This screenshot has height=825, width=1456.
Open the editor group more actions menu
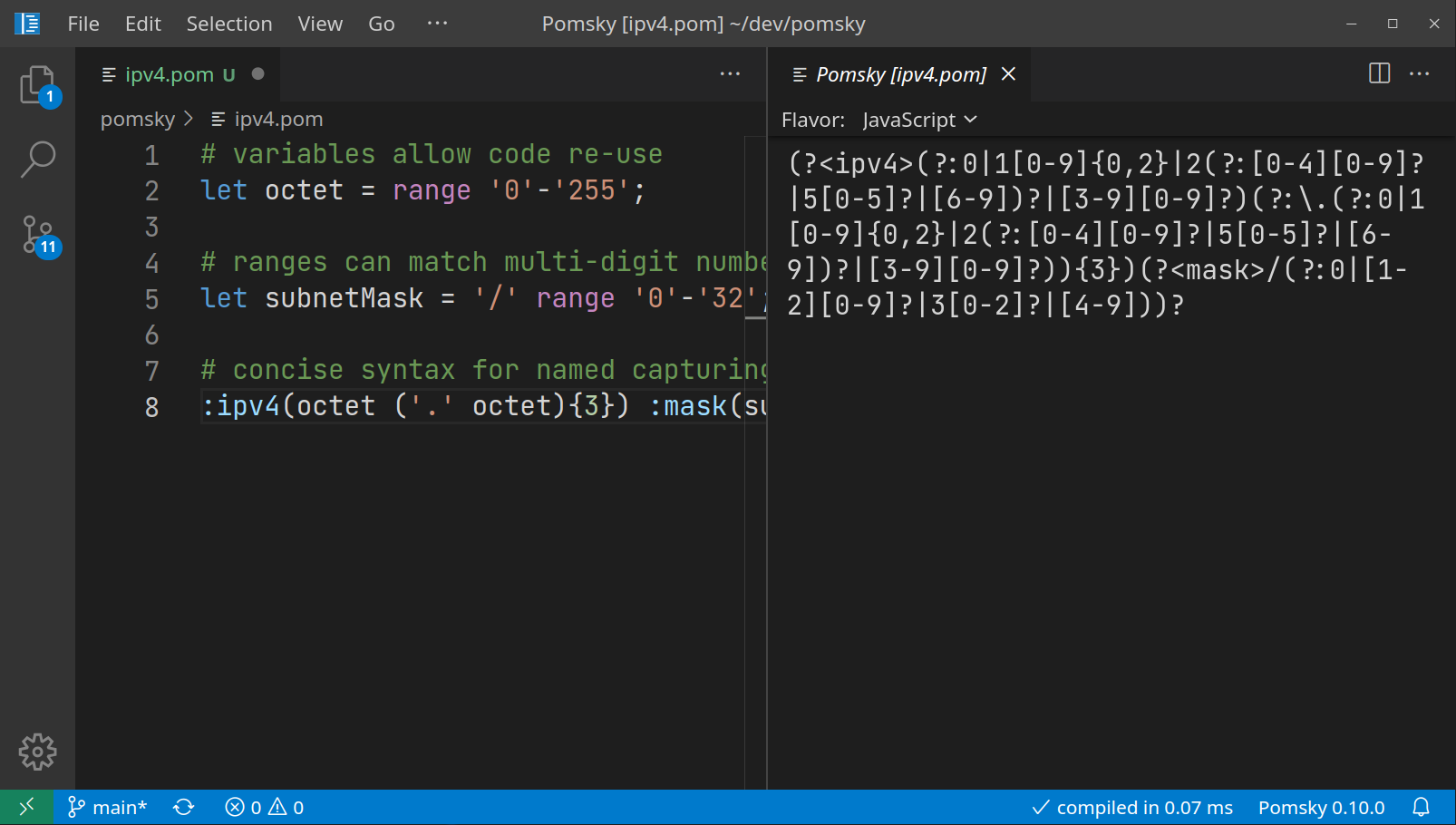730,73
